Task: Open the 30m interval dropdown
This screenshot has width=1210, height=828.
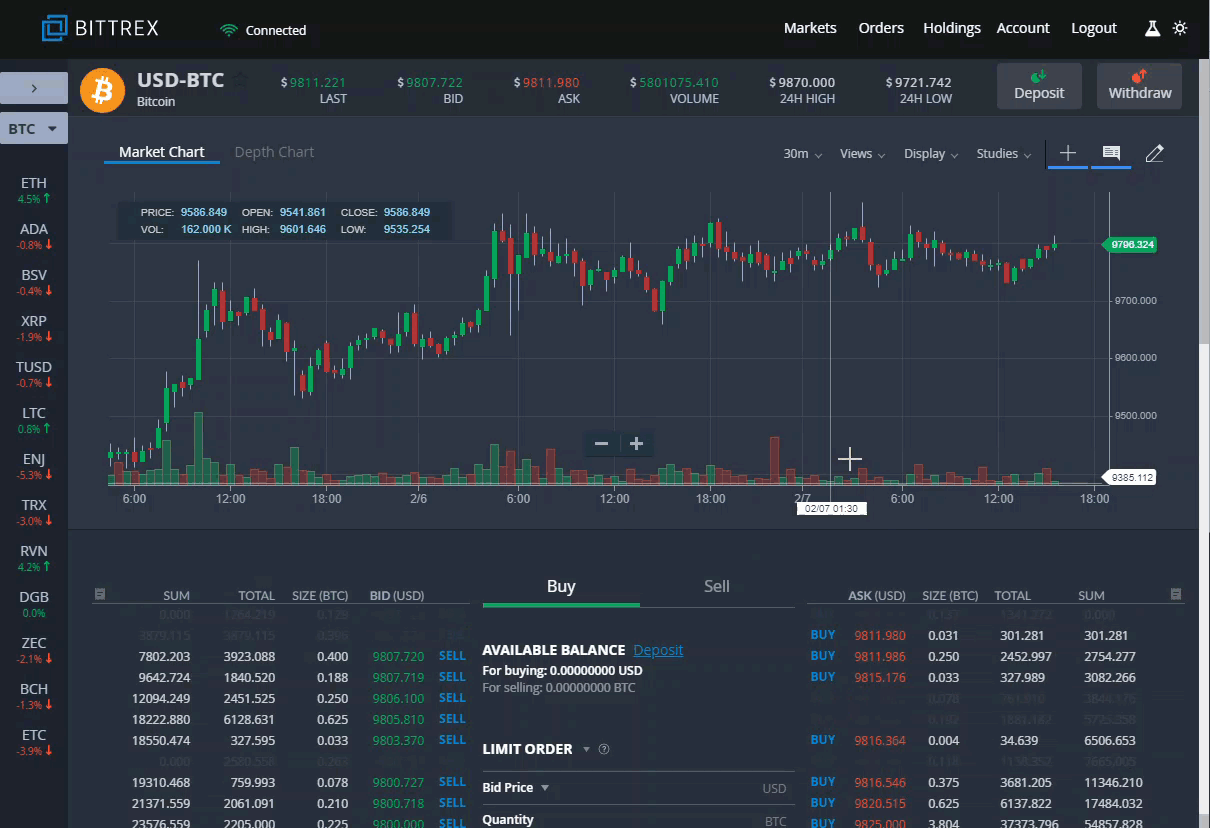Action: [x=803, y=154]
